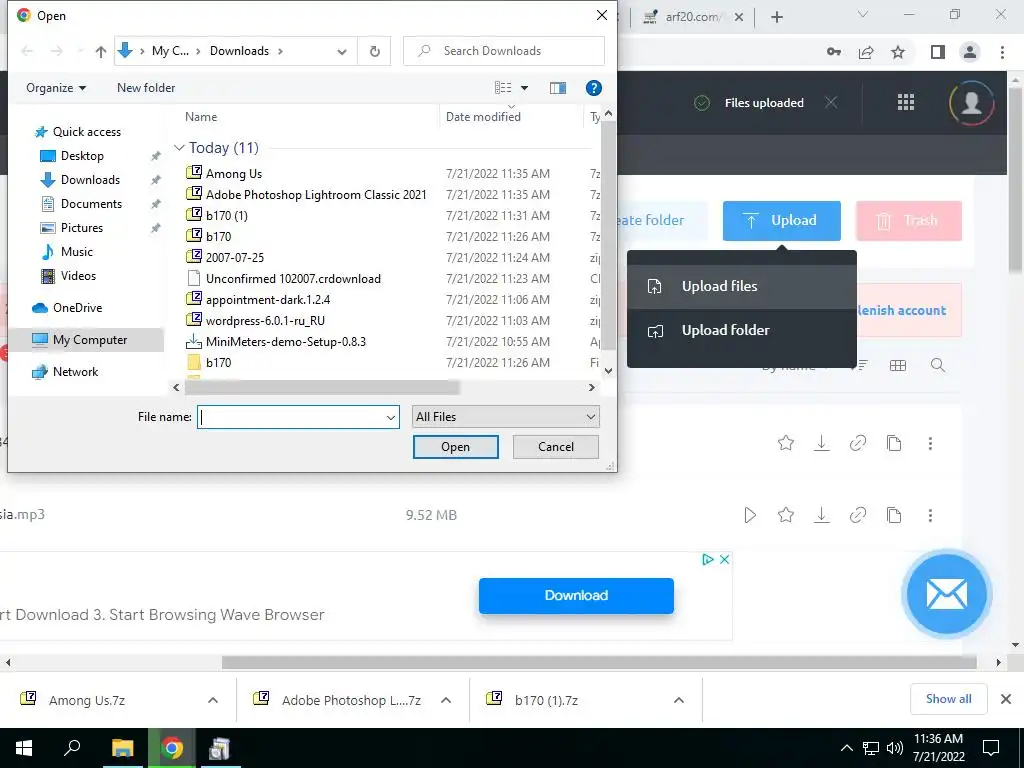
Task: Go up one folder level in Open dialog
Action: 101,51
